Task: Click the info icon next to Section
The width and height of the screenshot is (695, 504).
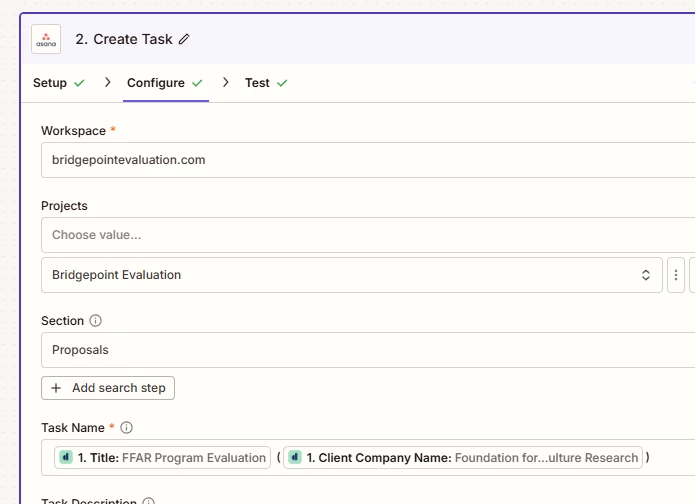Action: click(96, 320)
